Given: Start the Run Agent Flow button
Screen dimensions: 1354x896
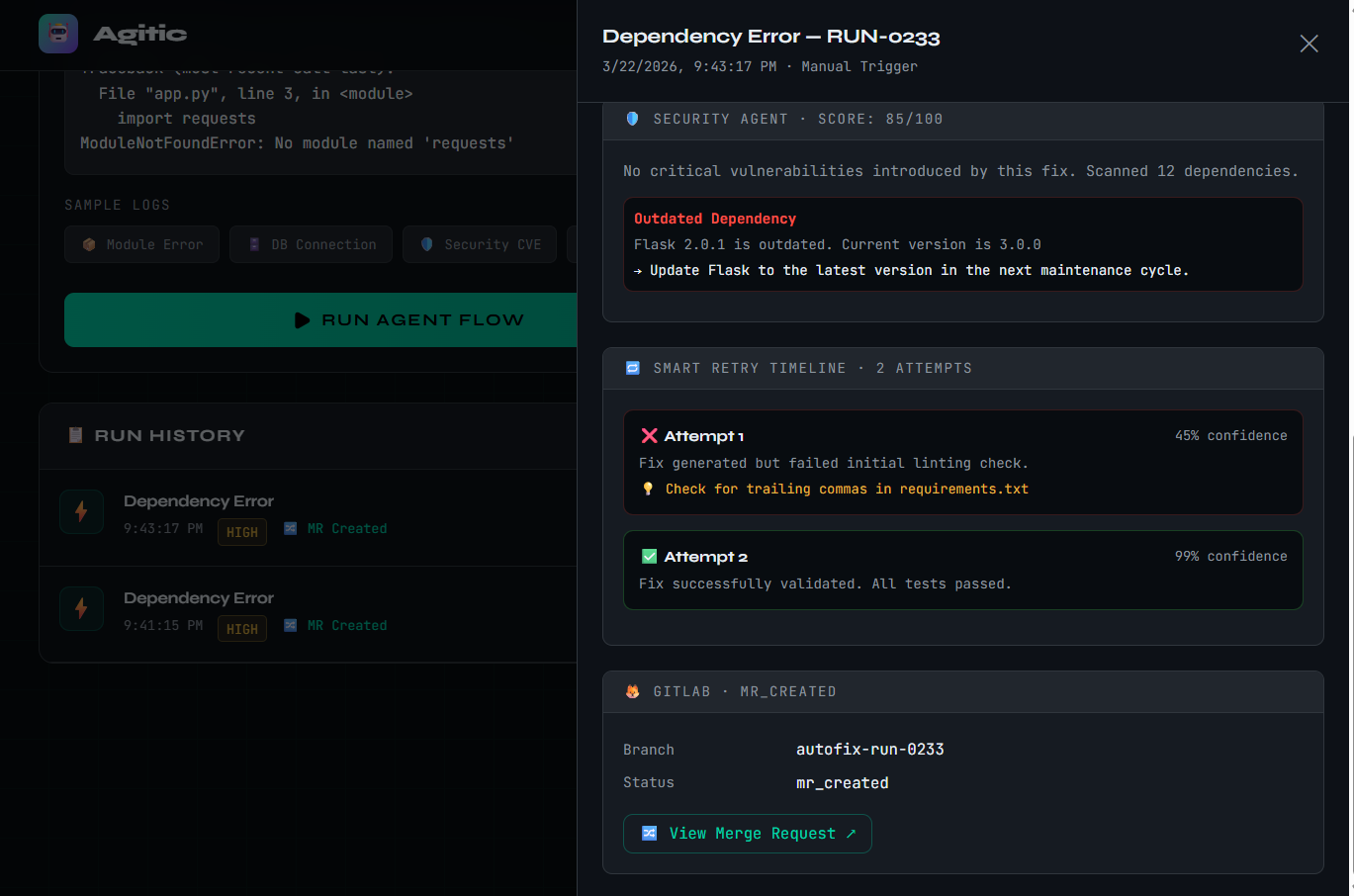Looking at the screenshot, I should (320, 319).
